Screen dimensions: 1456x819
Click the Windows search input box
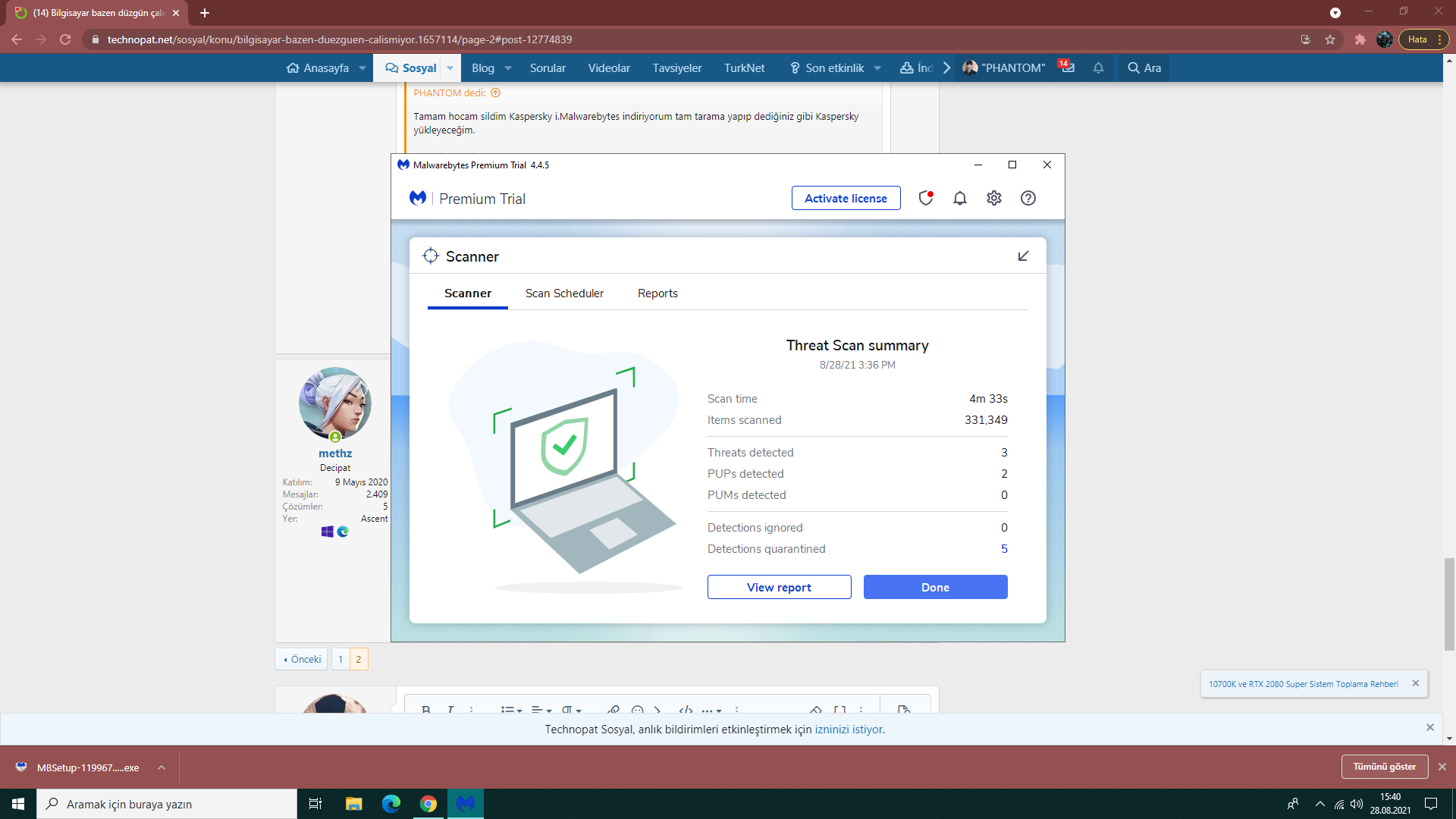tap(167, 804)
